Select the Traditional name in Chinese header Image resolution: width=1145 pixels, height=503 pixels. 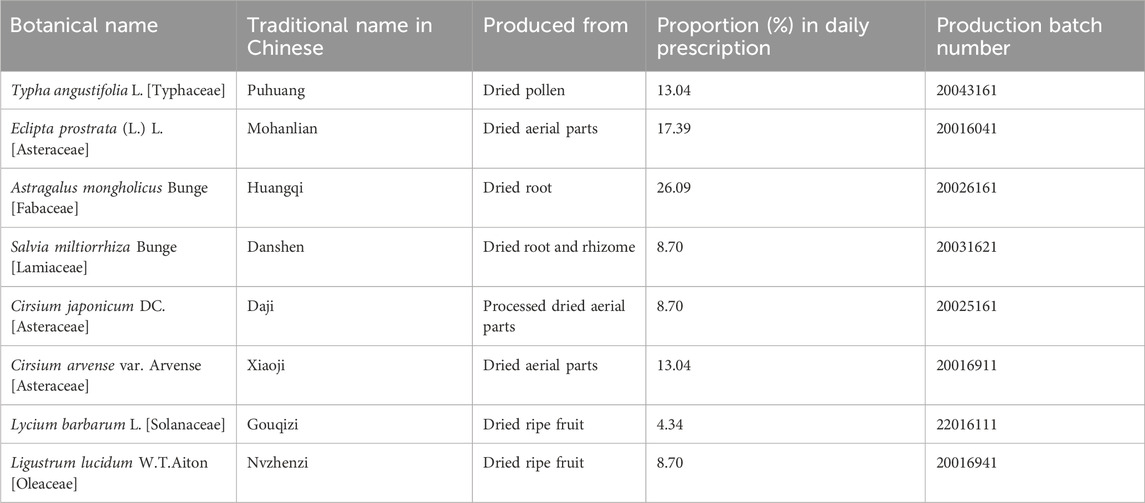click(x=340, y=37)
